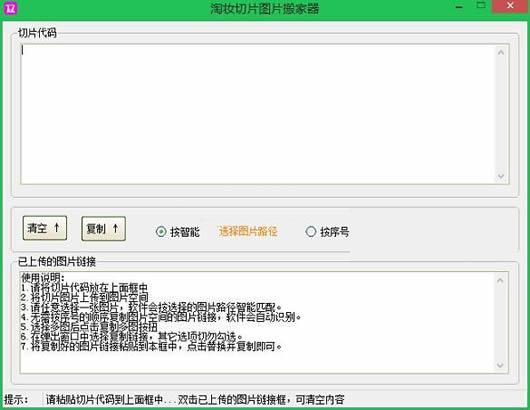The width and height of the screenshot is (530, 410).
Task: Select the 按序号 radio option
Action: (x=327, y=232)
